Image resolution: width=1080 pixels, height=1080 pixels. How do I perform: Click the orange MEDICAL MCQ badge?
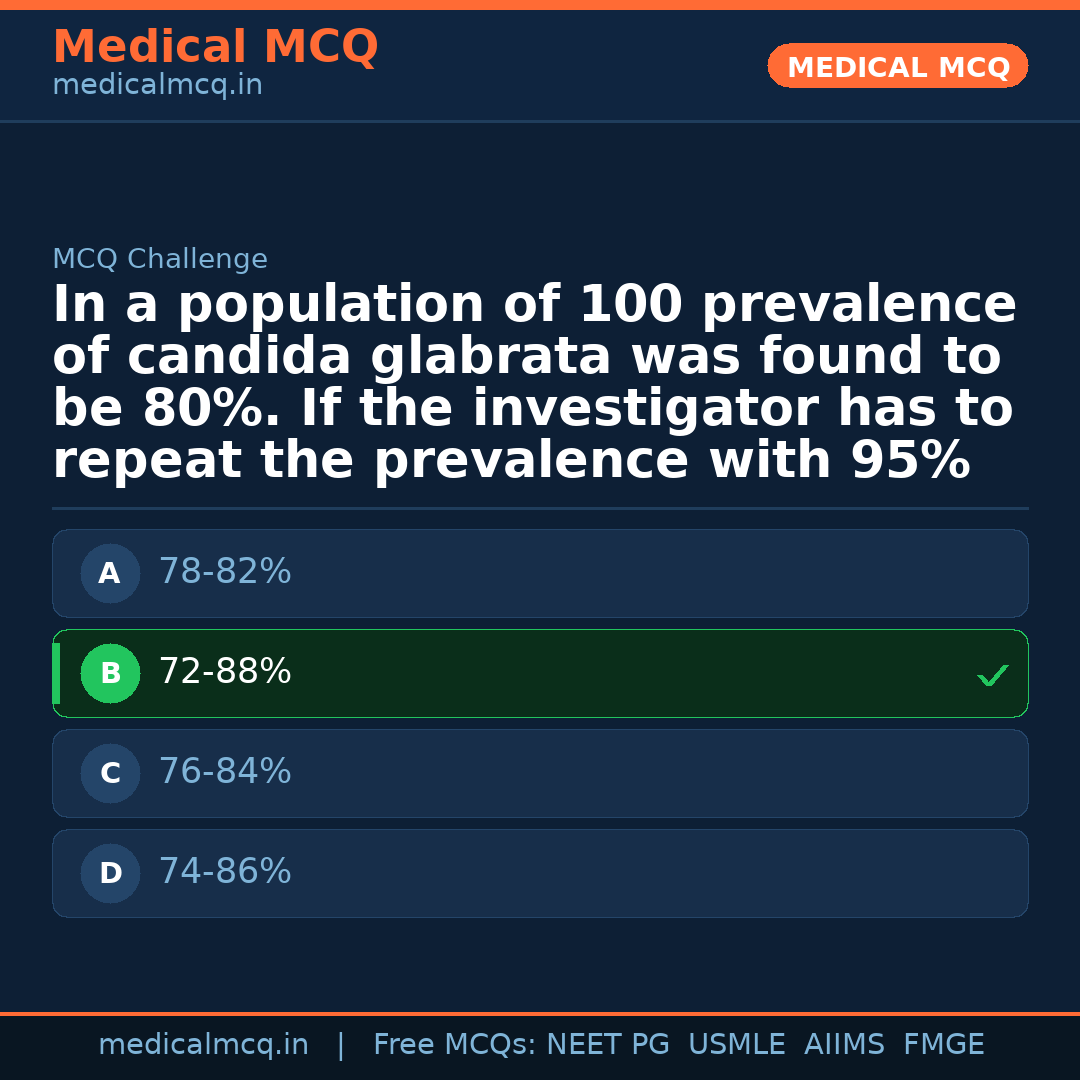tap(898, 67)
